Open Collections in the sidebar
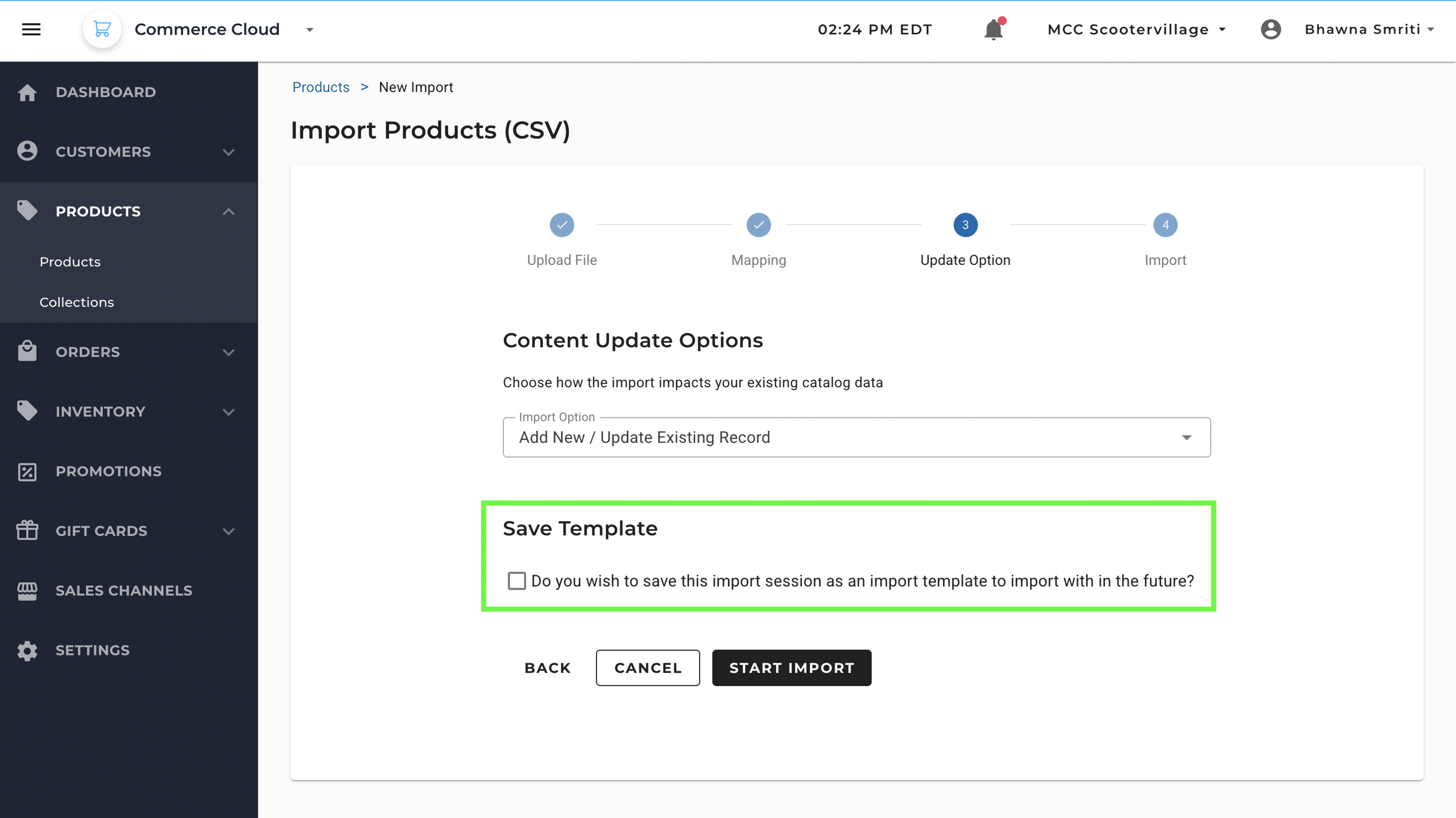 77,302
